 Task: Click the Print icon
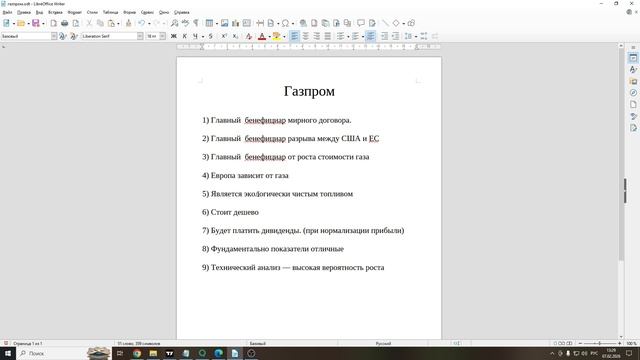64,23
